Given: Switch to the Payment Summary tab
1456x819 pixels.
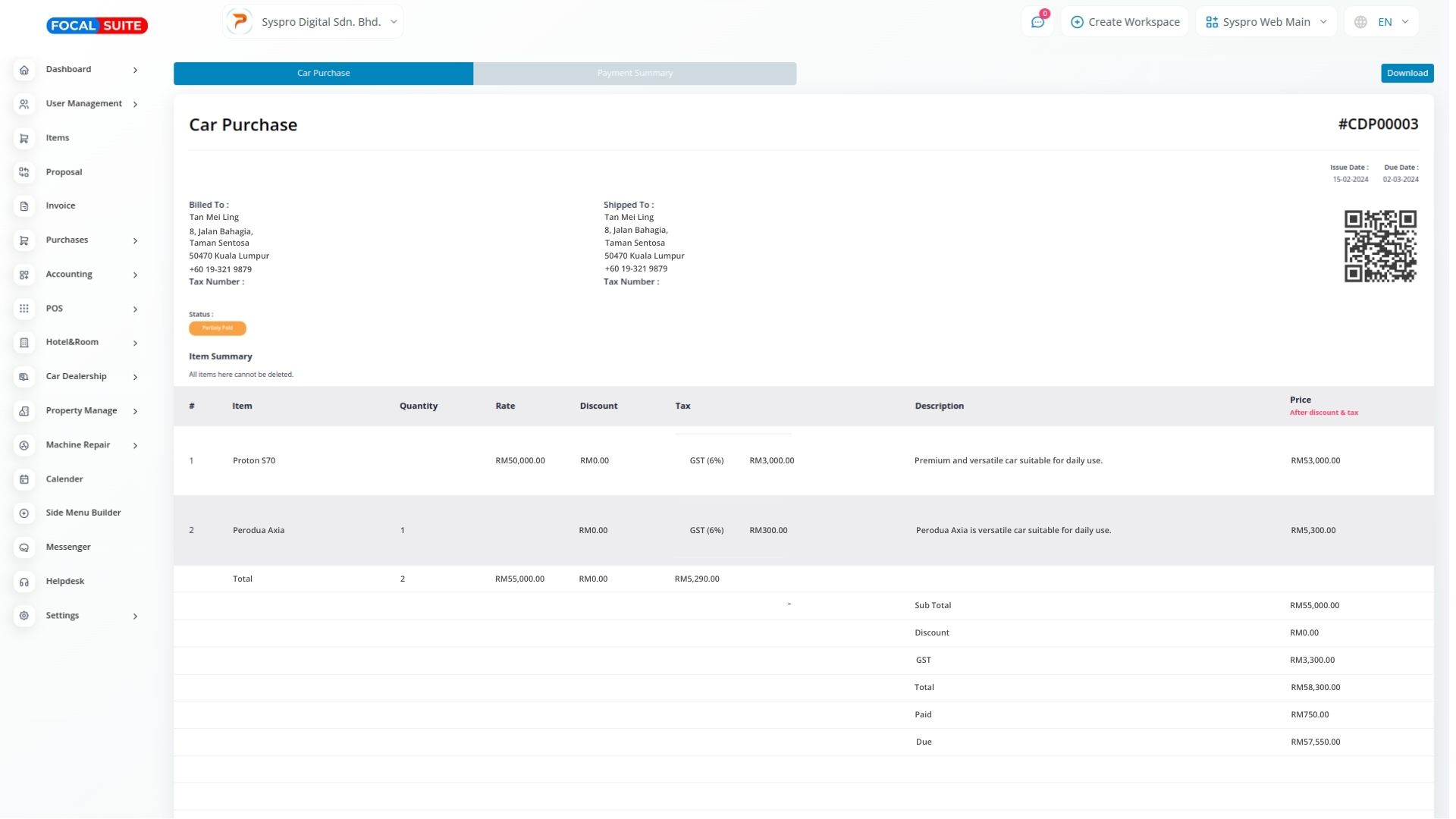Looking at the screenshot, I should pyautogui.click(x=635, y=74).
